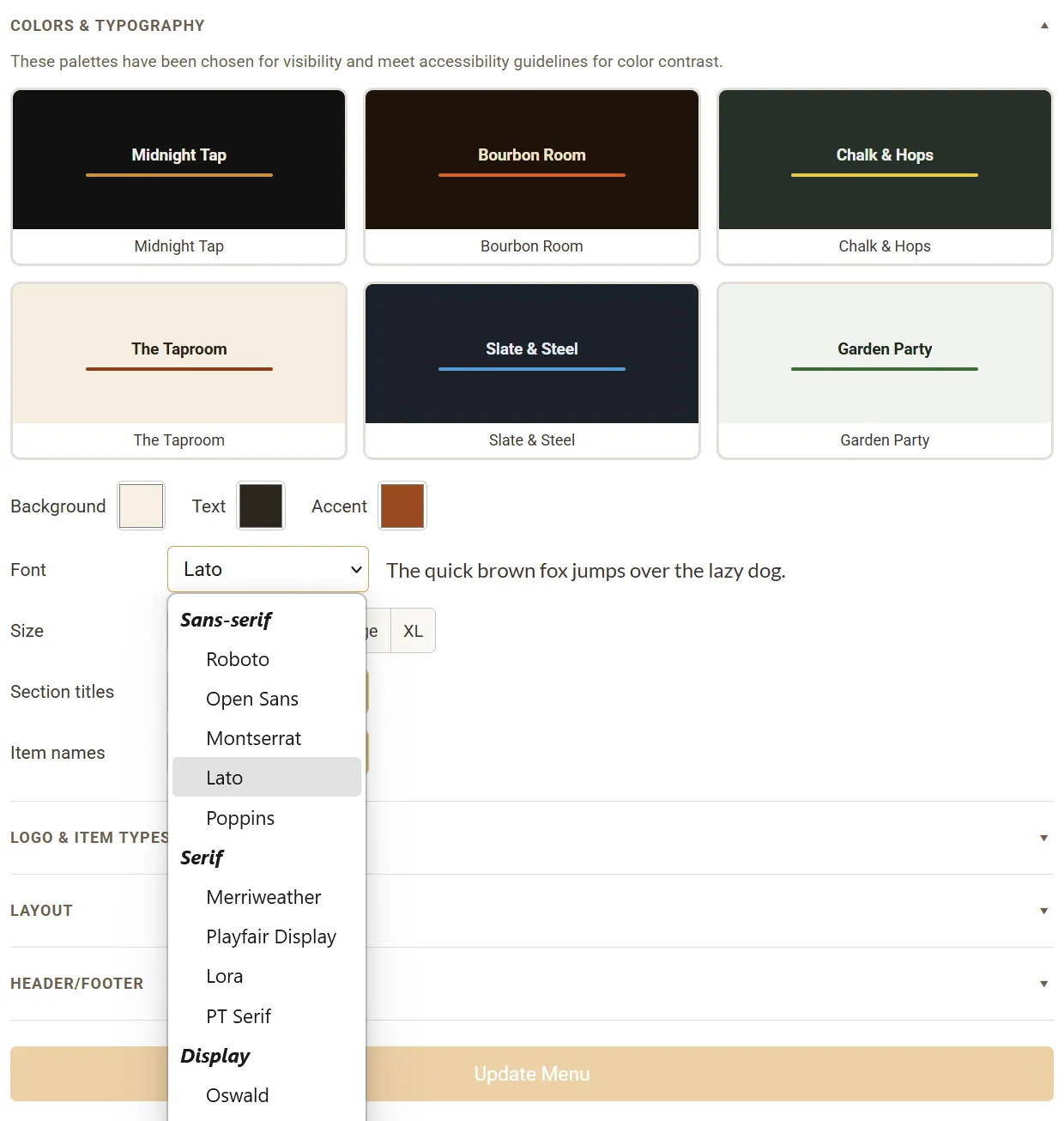The image size is (1064, 1121).
Task: Collapse the Colors & Typography section
Action: [531, 26]
